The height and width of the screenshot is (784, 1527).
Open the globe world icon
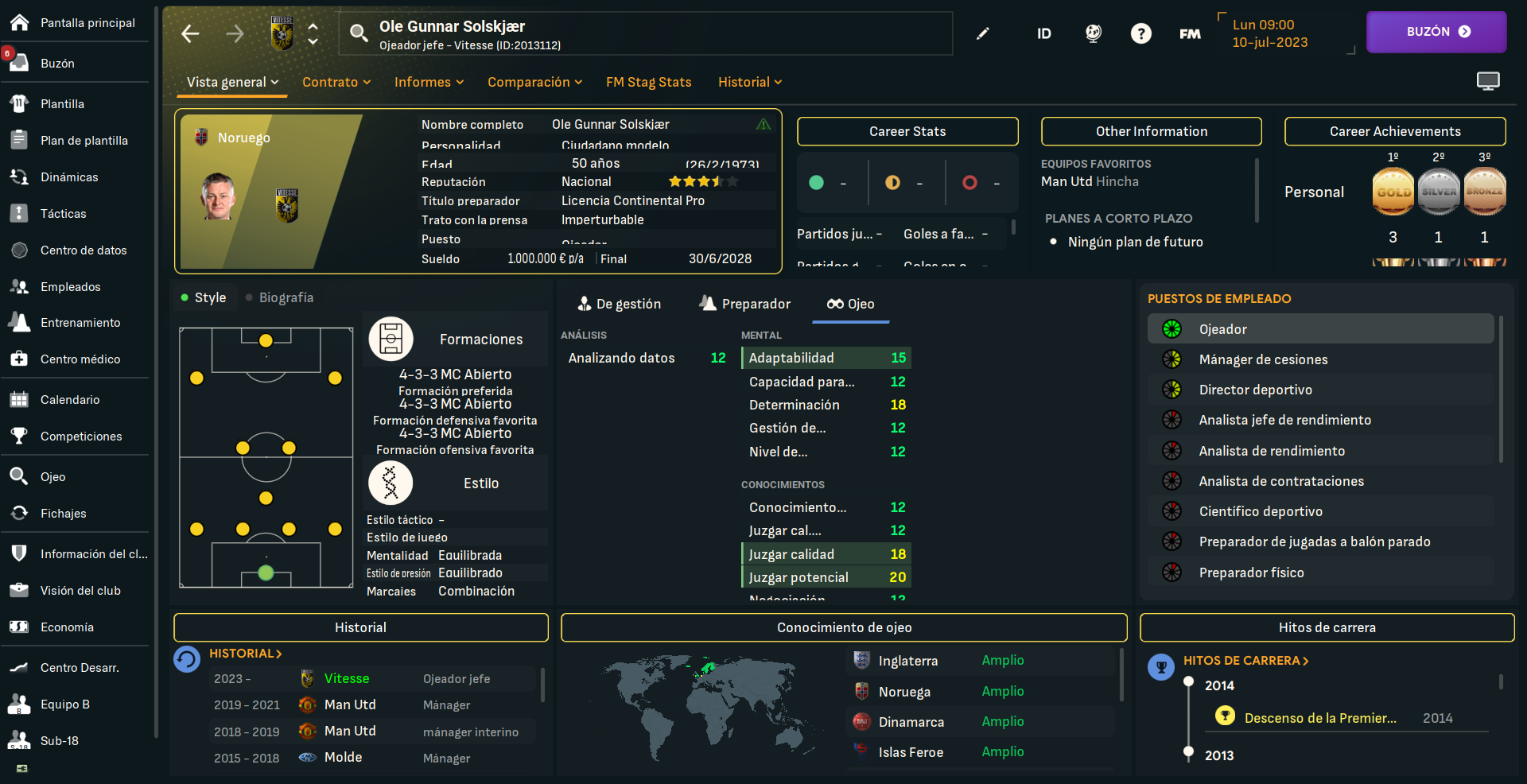pyautogui.click(x=1094, y=33)
